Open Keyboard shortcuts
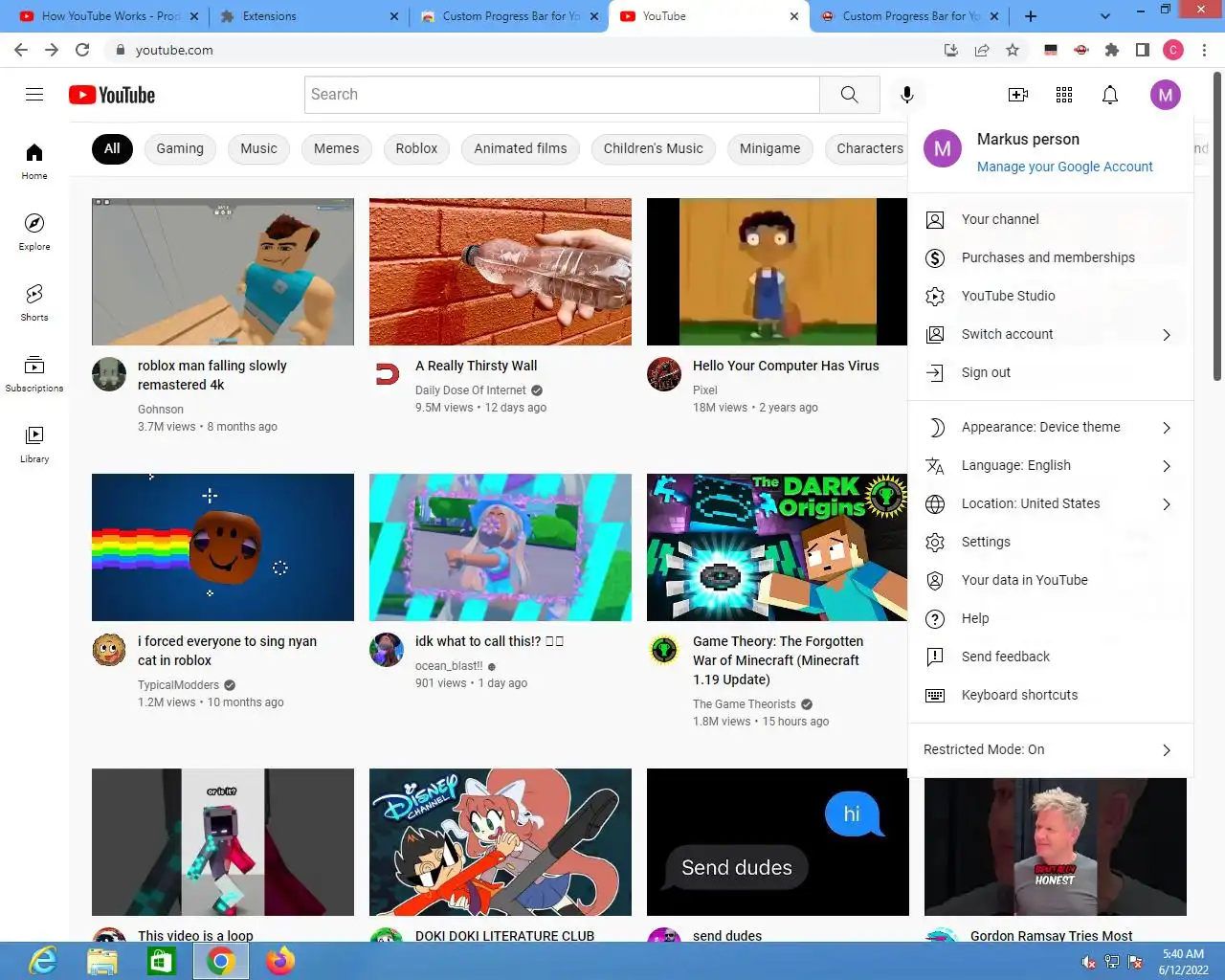 [1050, 695]
